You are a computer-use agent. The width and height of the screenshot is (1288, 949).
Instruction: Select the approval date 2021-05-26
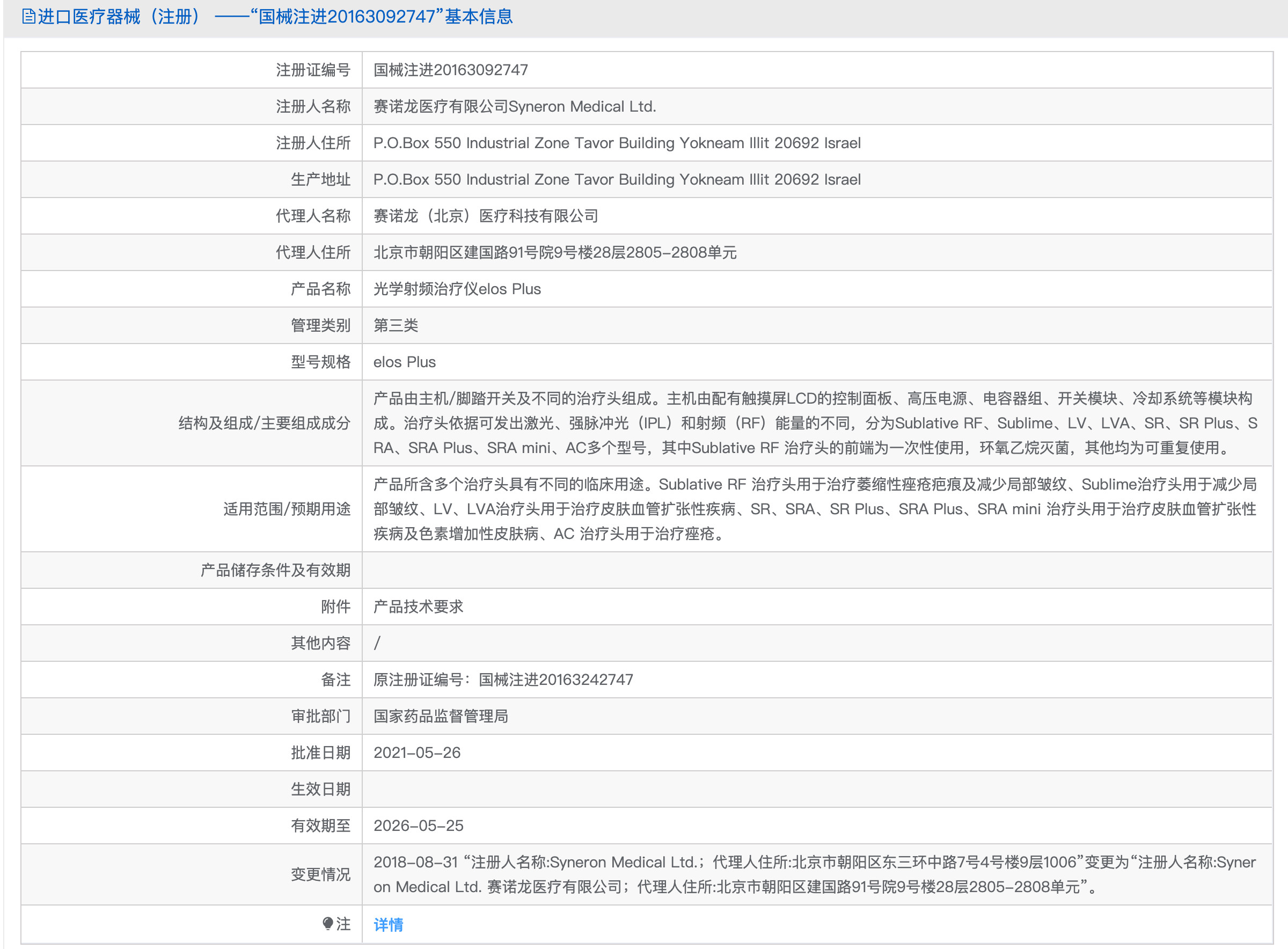point(417,753)
